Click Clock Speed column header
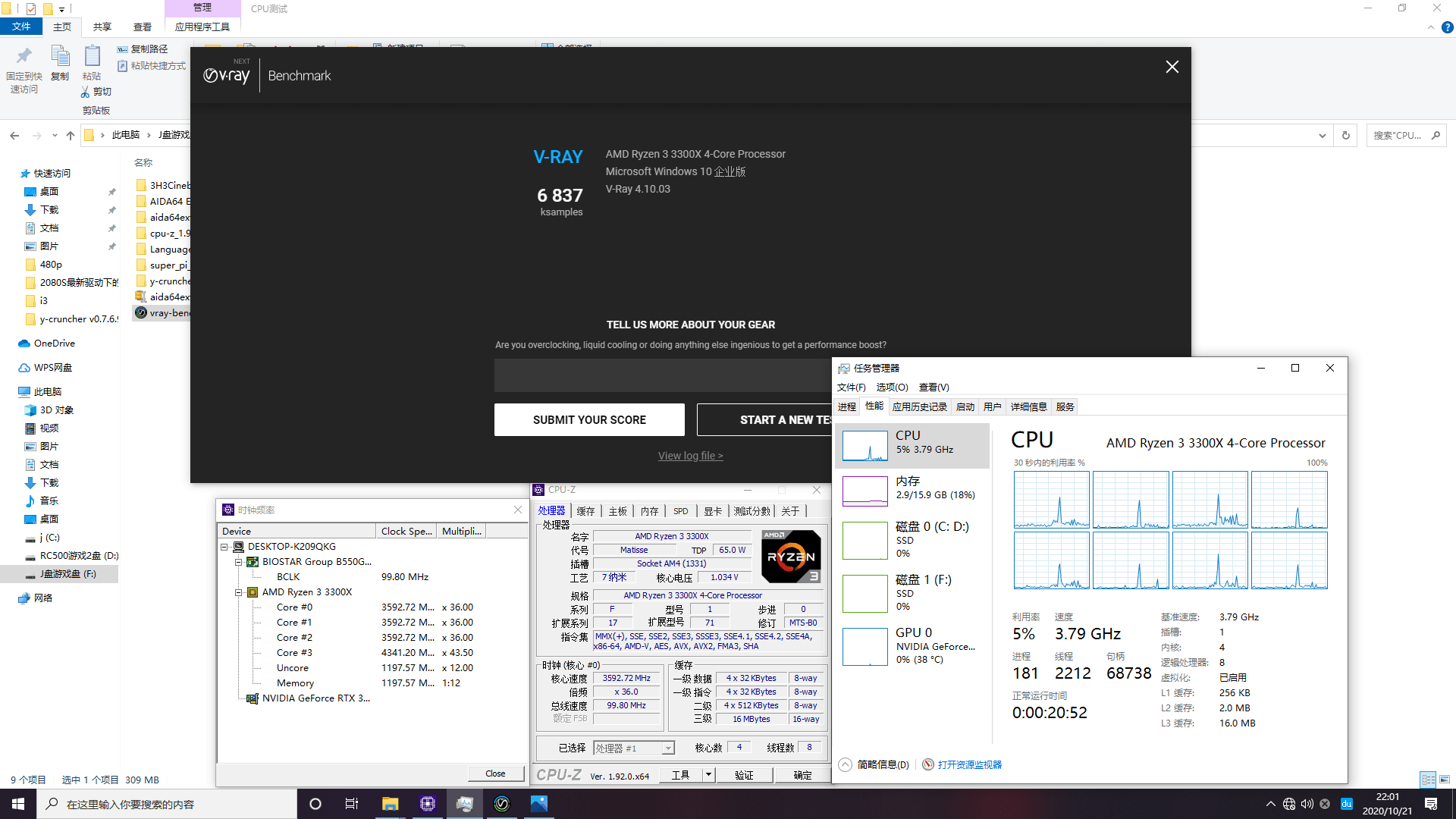 coord(406,531)
